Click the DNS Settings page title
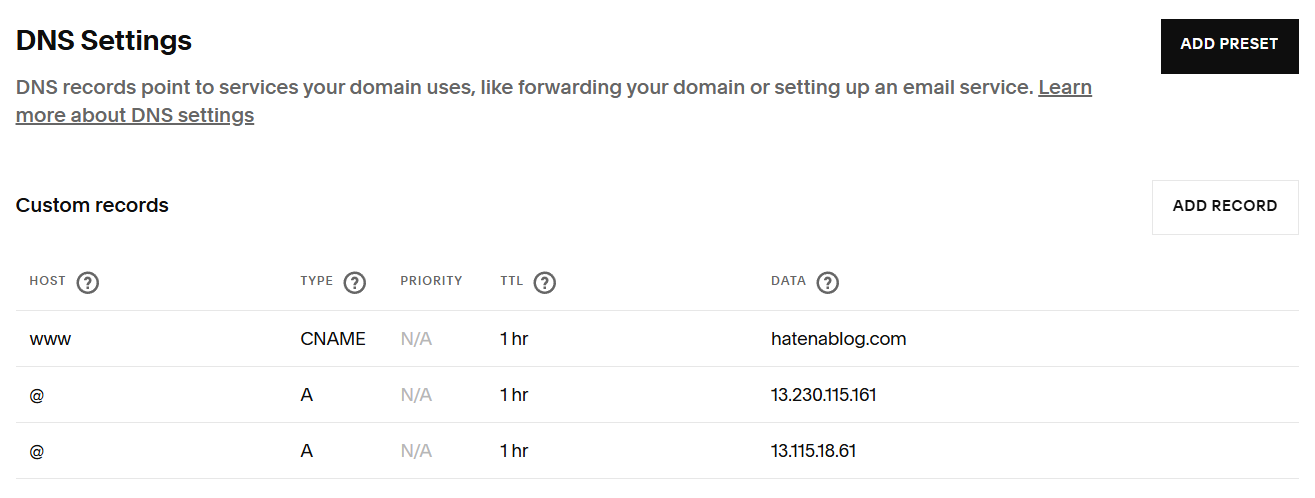The image size is (1315, 498). coord(104,41)
